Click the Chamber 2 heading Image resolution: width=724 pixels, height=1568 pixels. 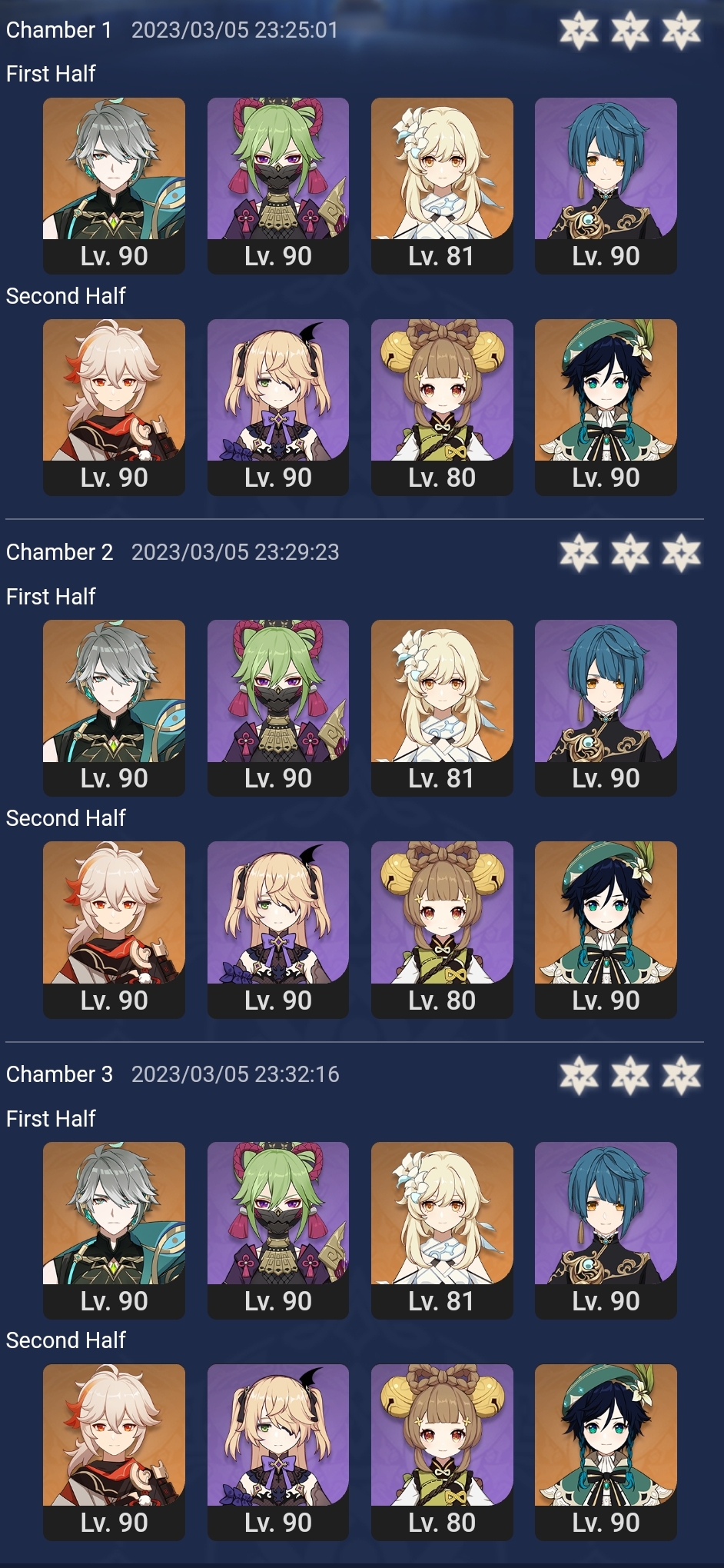click(59, 552)
